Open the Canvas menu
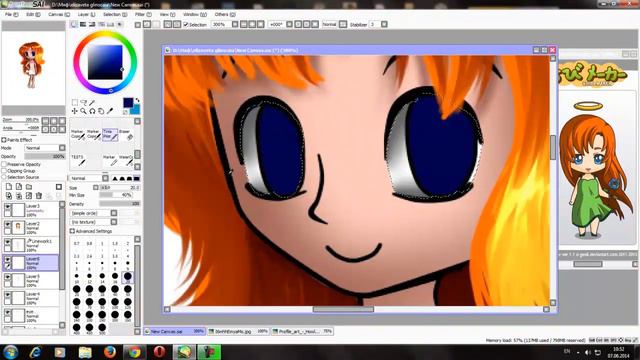 tap(58, 14)
